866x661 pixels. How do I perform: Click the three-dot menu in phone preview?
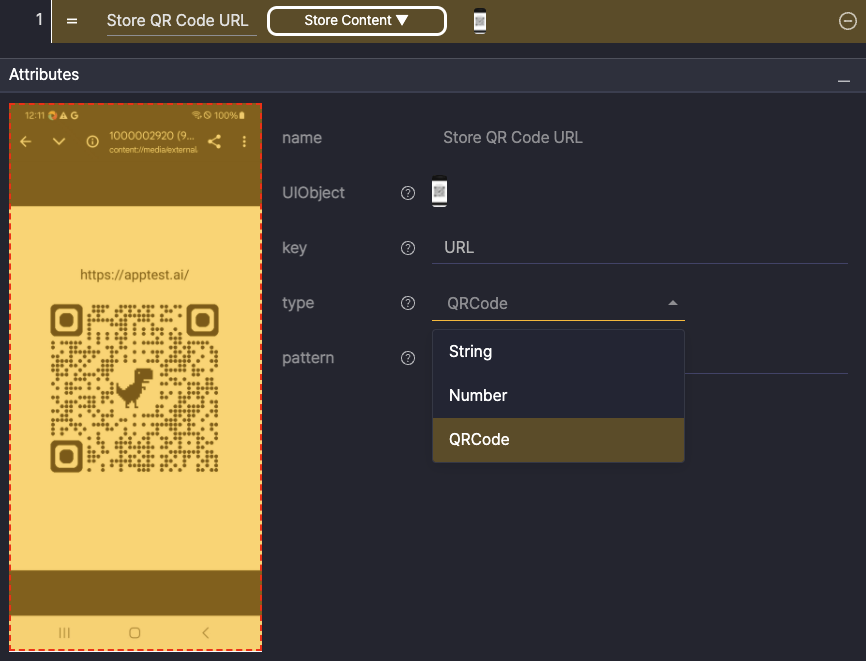pos(244,142)
